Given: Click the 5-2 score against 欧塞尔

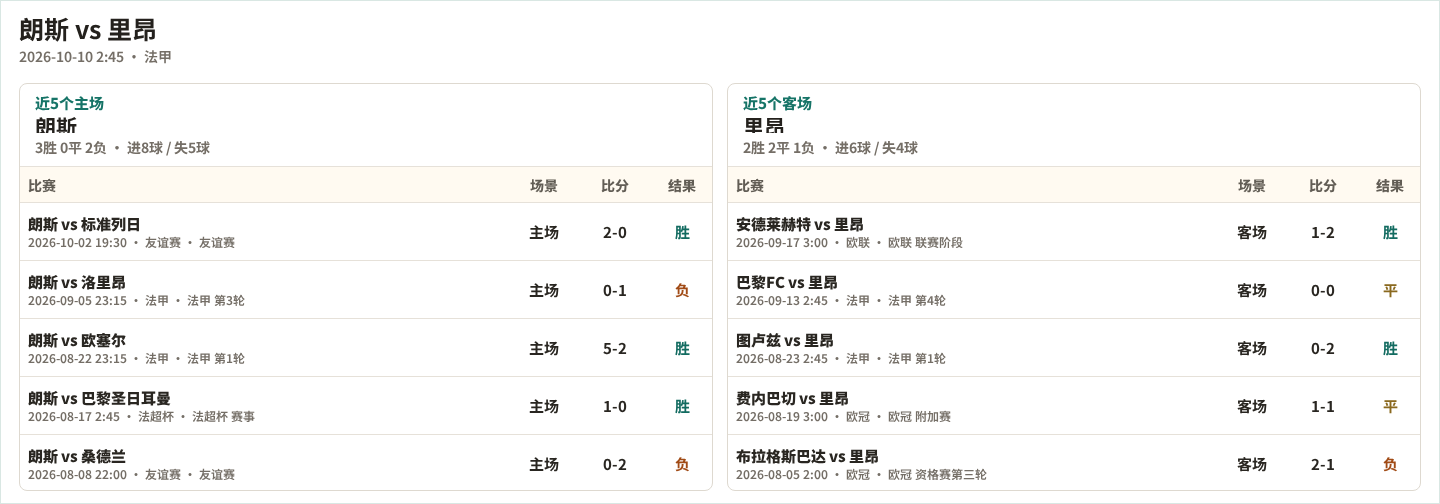Looking at the screenshot, I should [x=615, y=348].
